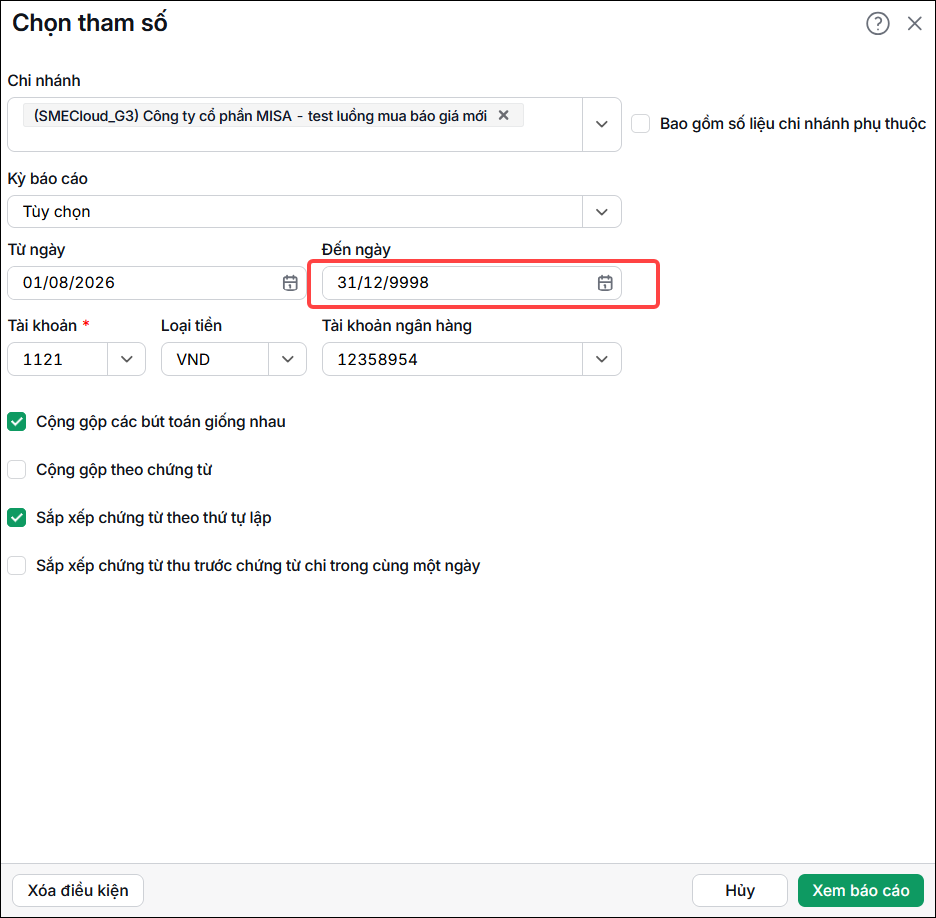
Task: Check Cộng gộp theo chứng từ
Action: tap(17, 470)
